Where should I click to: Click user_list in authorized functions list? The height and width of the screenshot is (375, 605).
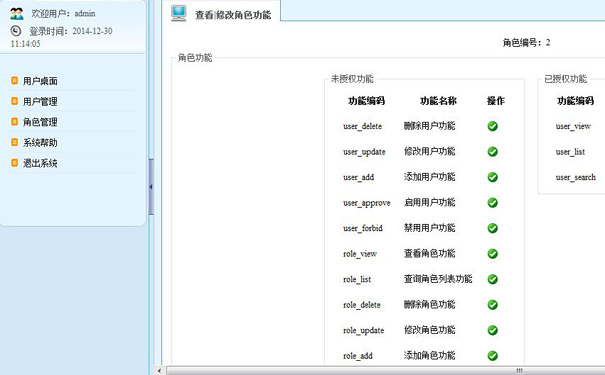[570, 152]
